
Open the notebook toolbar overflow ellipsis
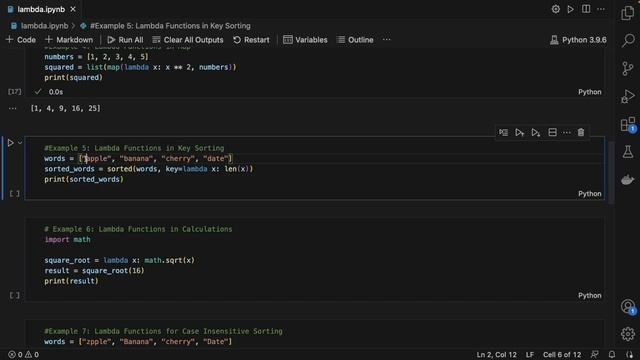[x=387, y=40]
